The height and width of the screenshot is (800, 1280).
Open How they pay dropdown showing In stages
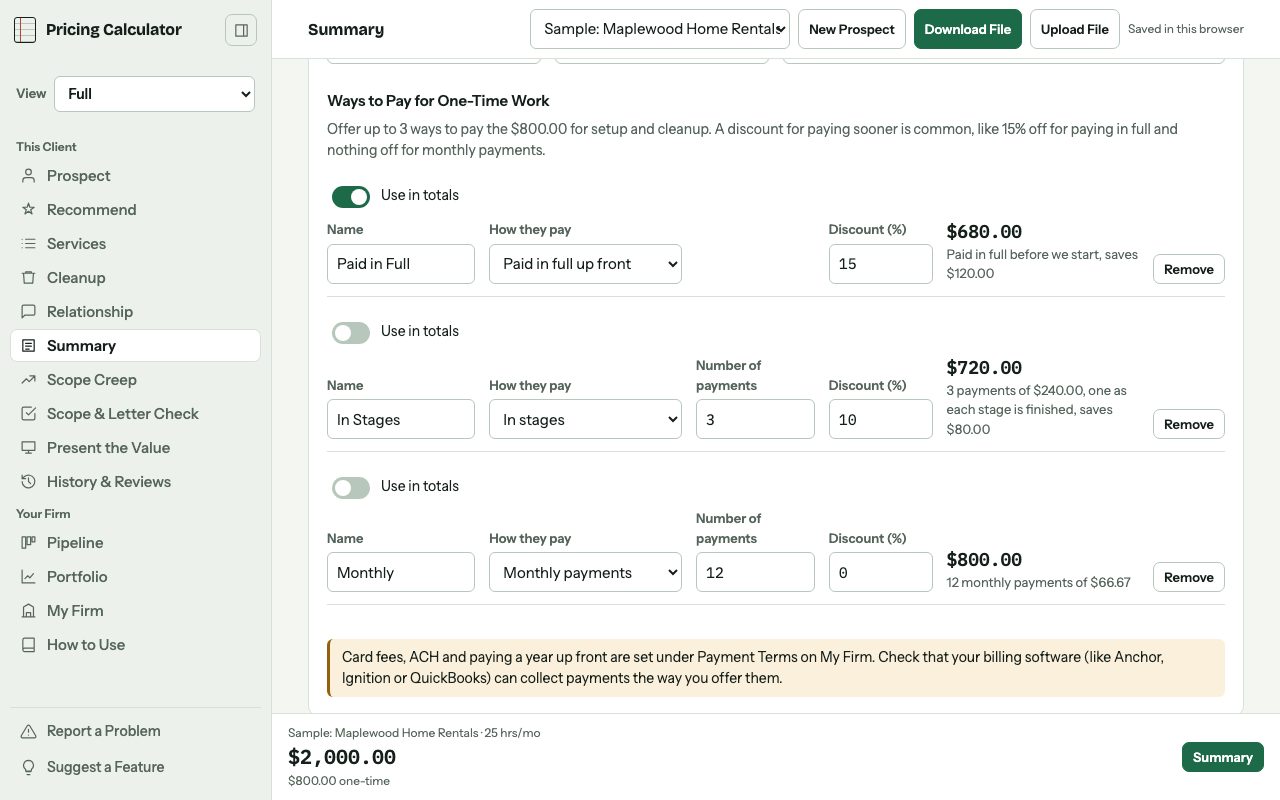click(x=585, y=420)
